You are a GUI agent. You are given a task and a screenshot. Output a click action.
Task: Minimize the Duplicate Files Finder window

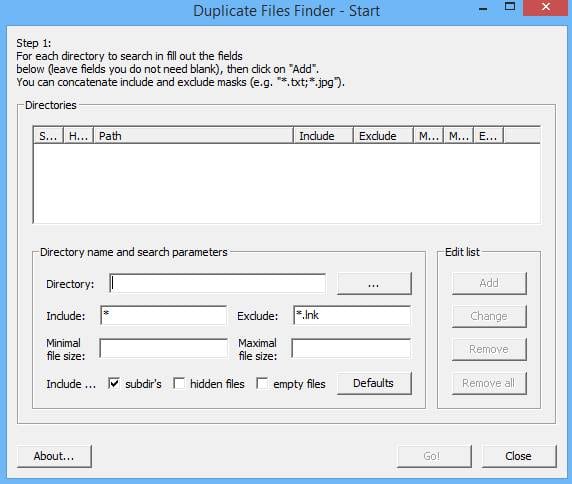[483, 8]
